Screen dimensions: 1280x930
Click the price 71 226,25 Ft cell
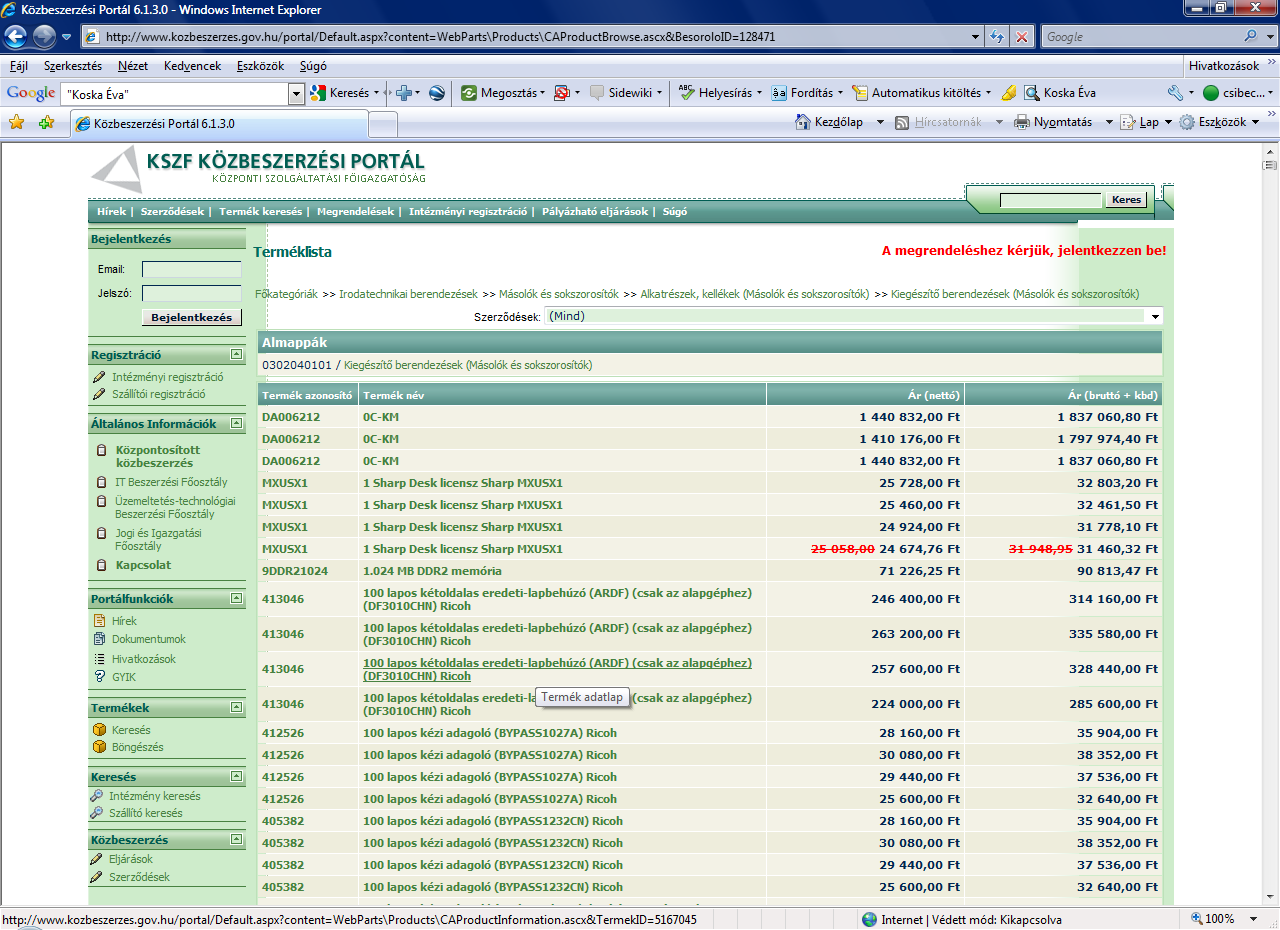pos(865,571)
